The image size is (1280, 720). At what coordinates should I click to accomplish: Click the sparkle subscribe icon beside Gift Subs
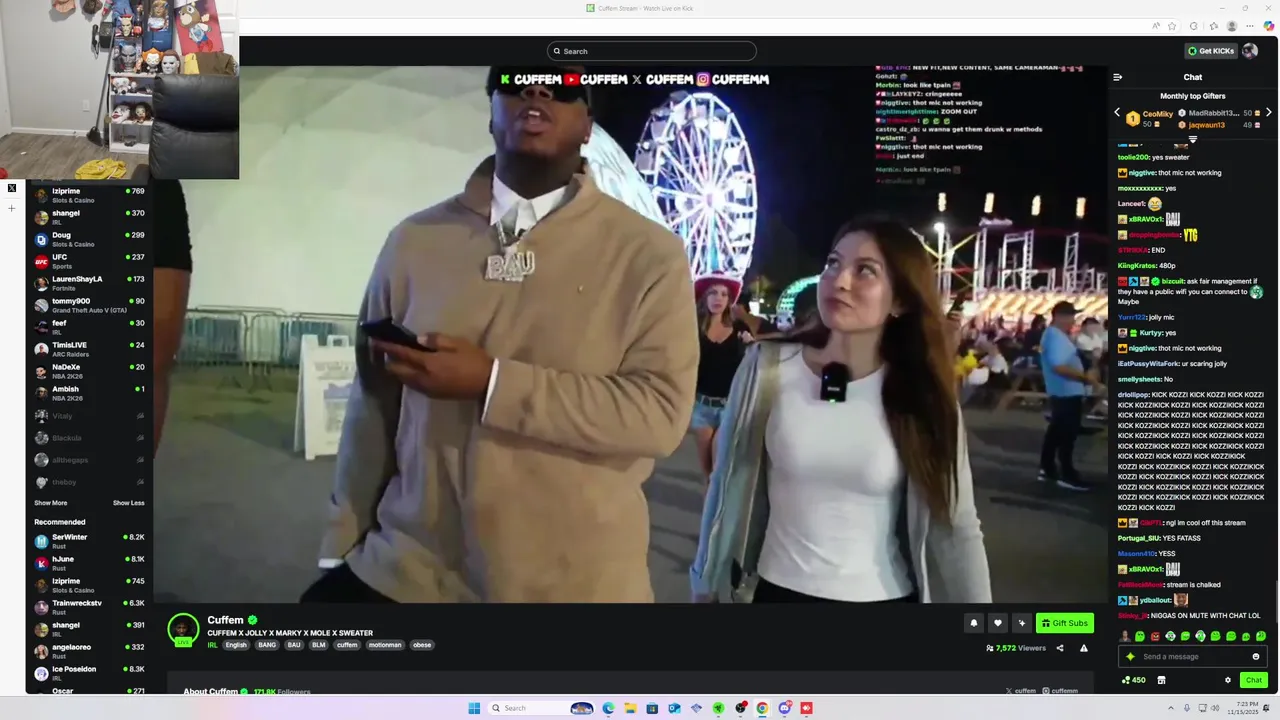click(1021, 623)
